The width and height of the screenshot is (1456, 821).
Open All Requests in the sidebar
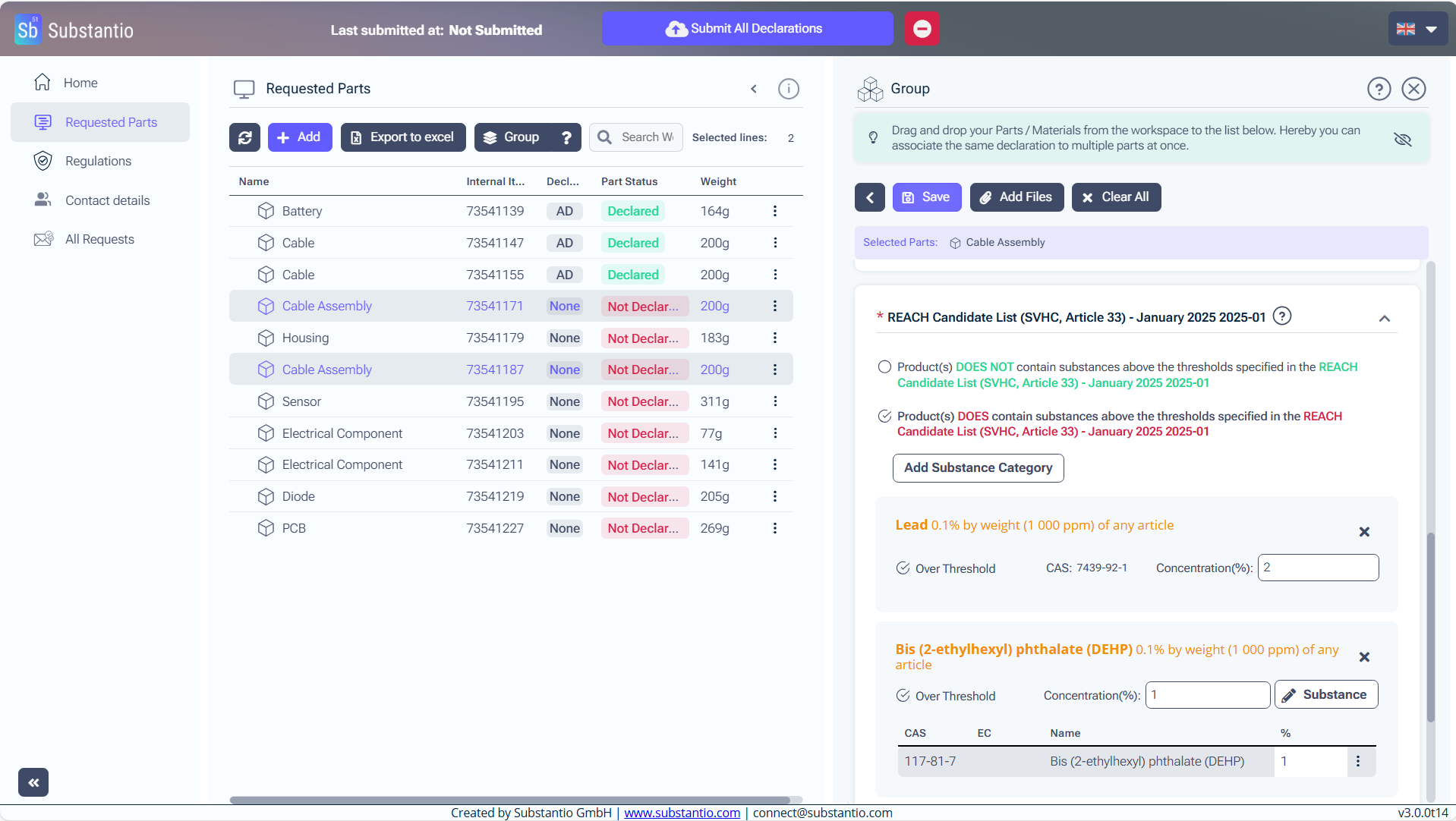(99, 239)
